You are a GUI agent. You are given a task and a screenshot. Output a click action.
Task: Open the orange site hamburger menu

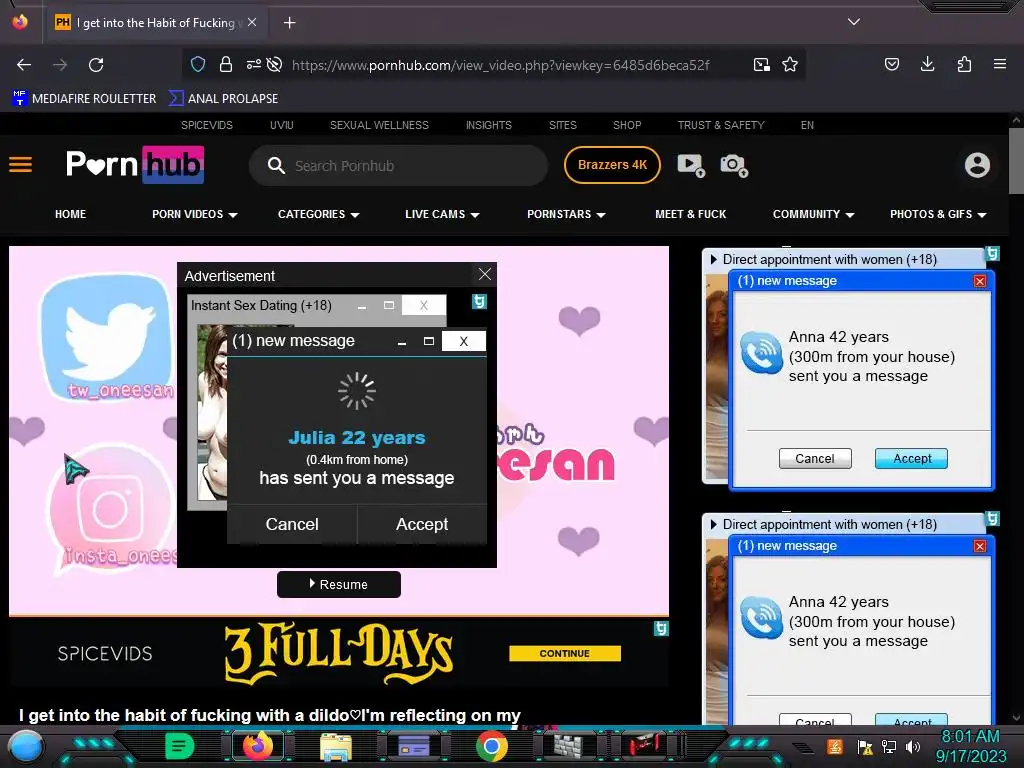click(x=20, y=165)
